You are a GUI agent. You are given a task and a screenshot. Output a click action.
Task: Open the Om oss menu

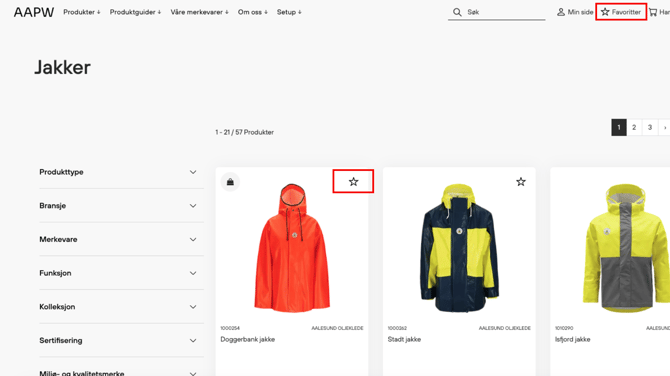[x=253, y=12]
